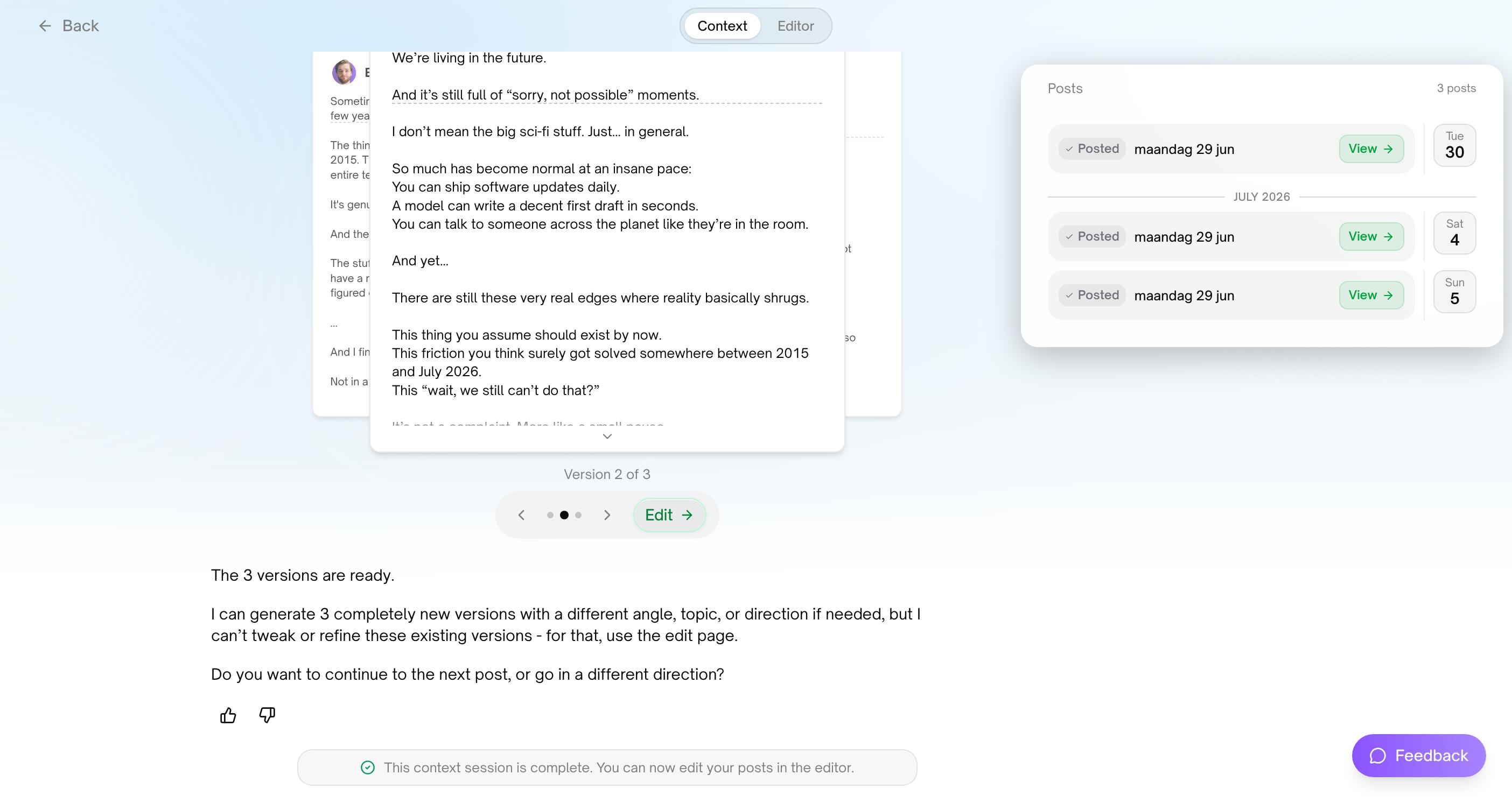
Task: View the post scheduled for Sat 4
Action: [1371, 236]
